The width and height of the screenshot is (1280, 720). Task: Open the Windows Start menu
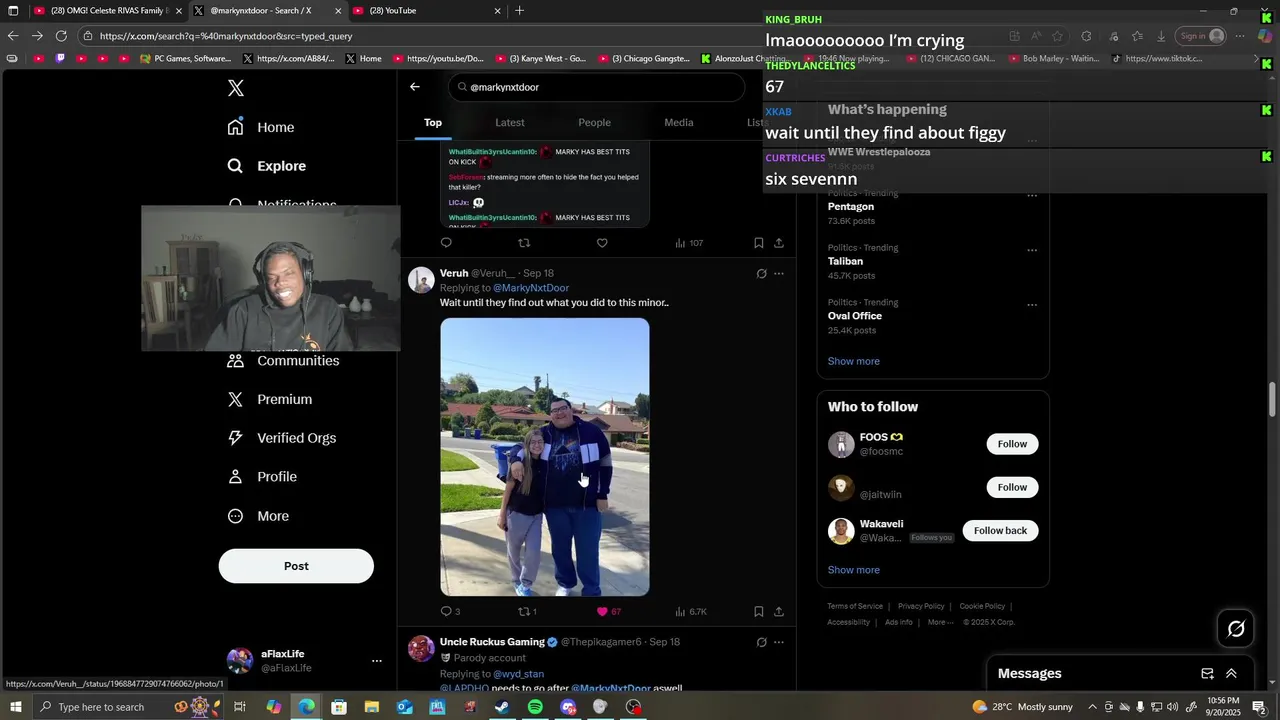click(x=13, y=707)
